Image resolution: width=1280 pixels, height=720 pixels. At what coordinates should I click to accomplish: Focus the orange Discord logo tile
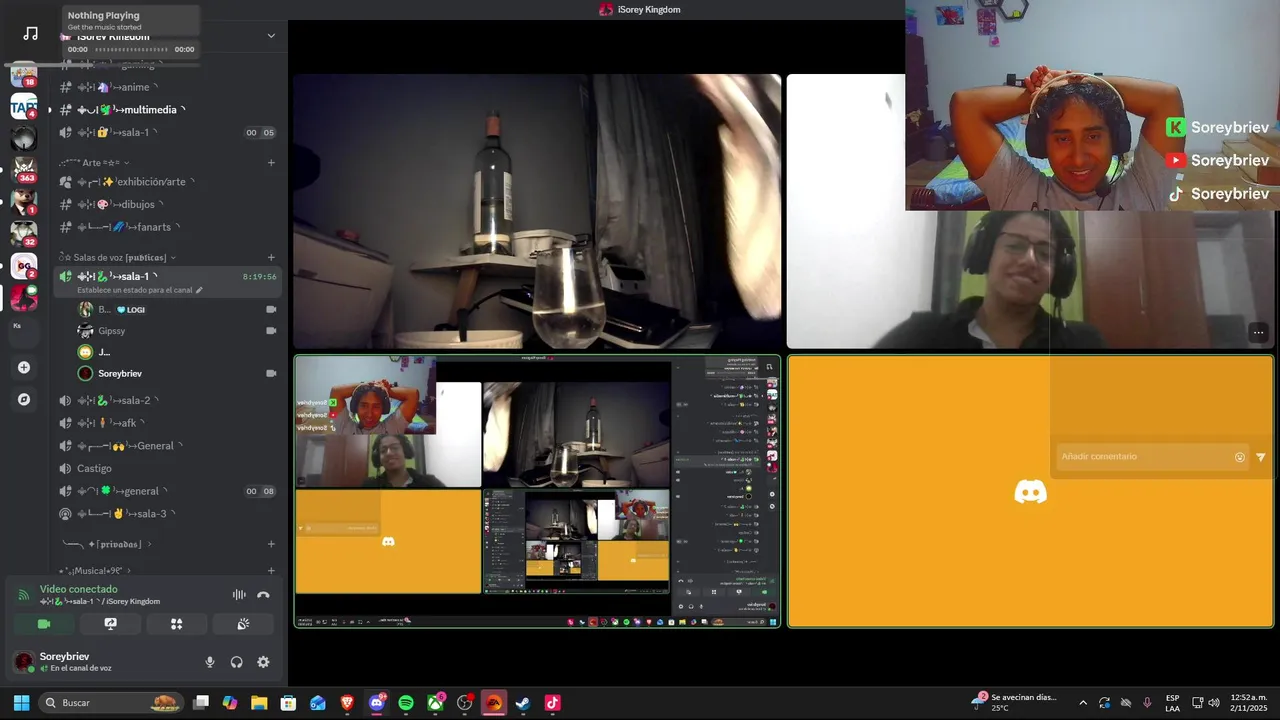(x=1030, y=491)
